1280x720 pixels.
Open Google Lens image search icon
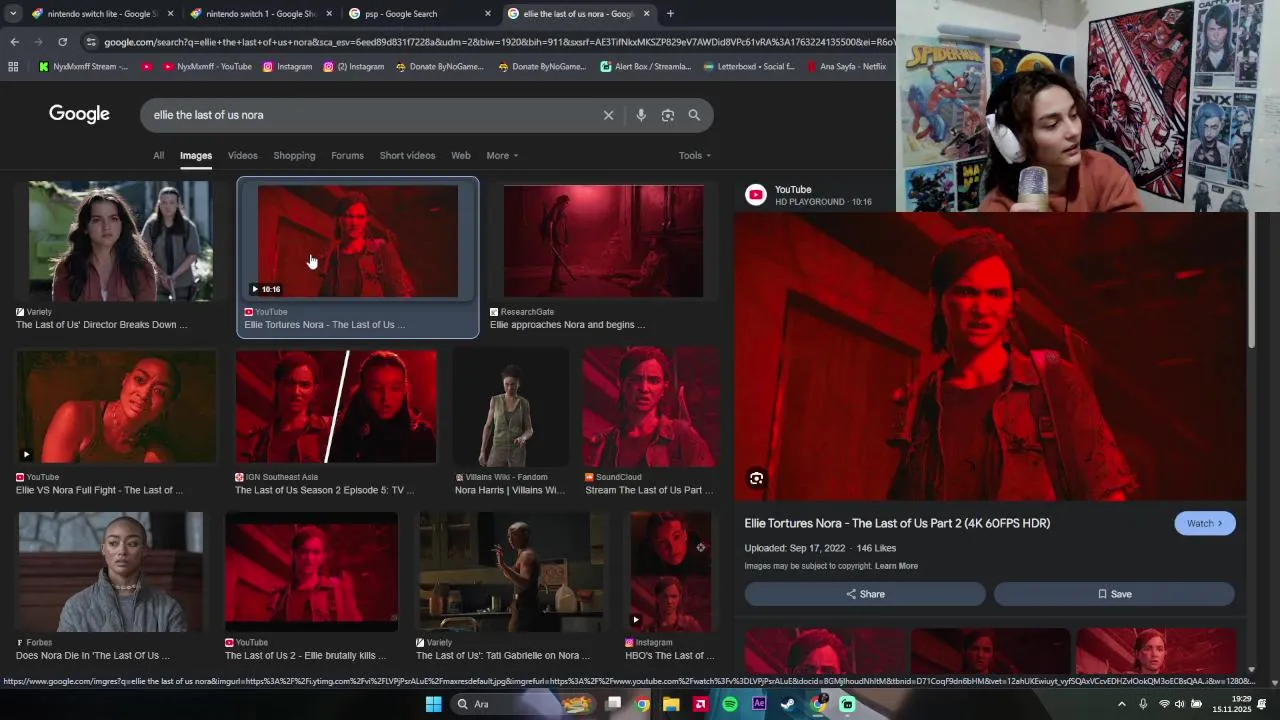tap(668, 115)
